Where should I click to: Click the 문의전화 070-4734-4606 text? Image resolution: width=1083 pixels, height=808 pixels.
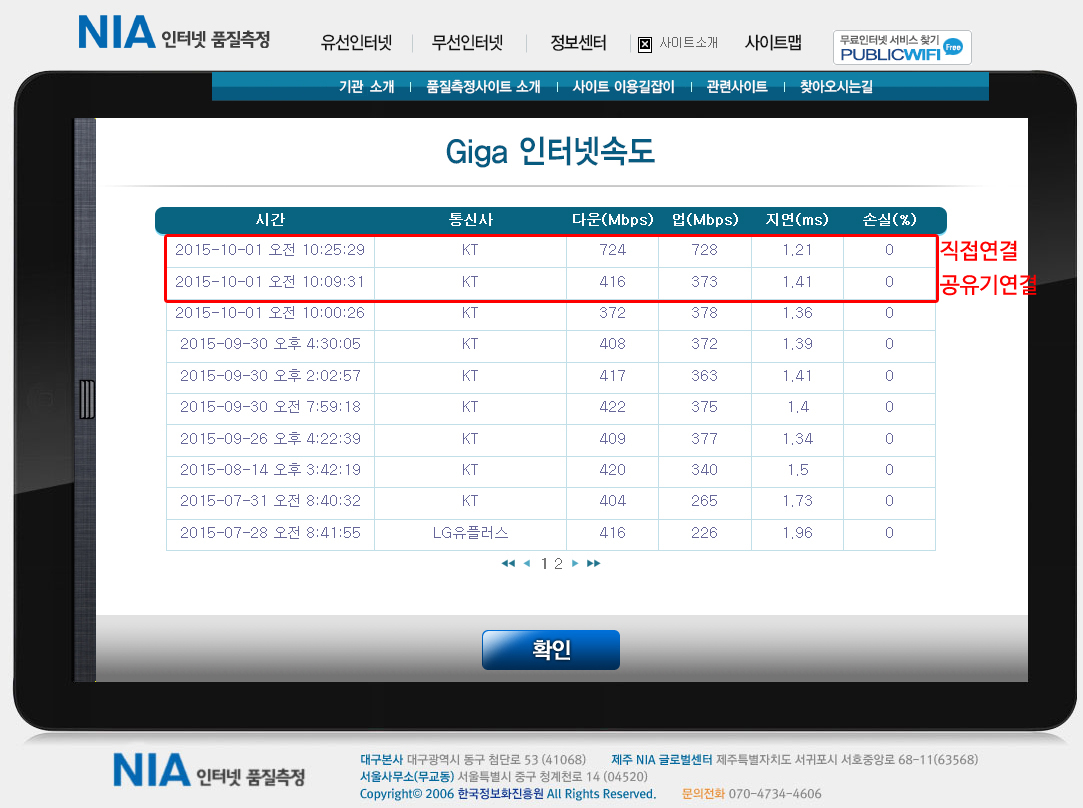[751, 793]
